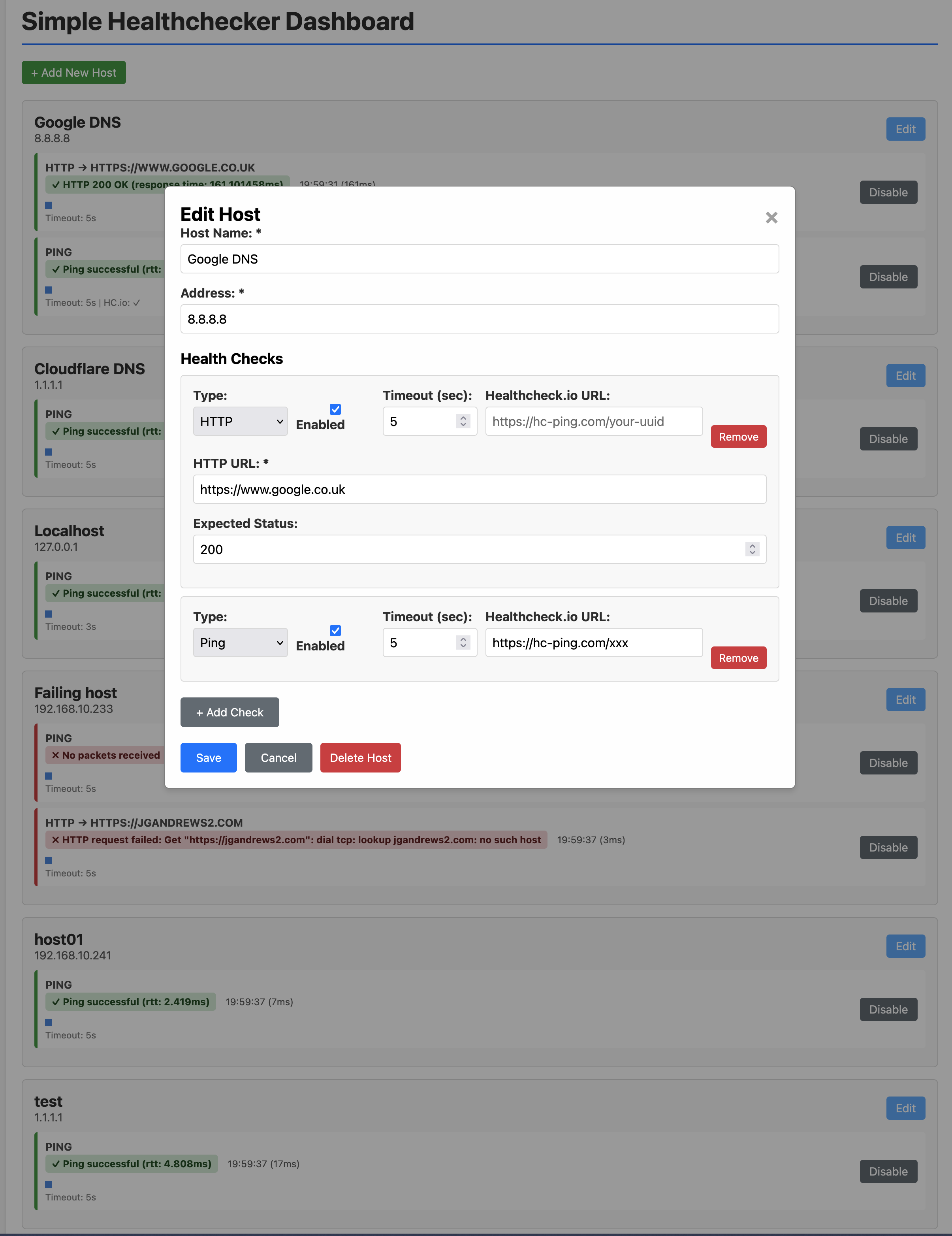Image resolution: width=952 pixels, height=1236 pixels.
Task: Click the + Add New Host button
Action: tap(73, 73)
